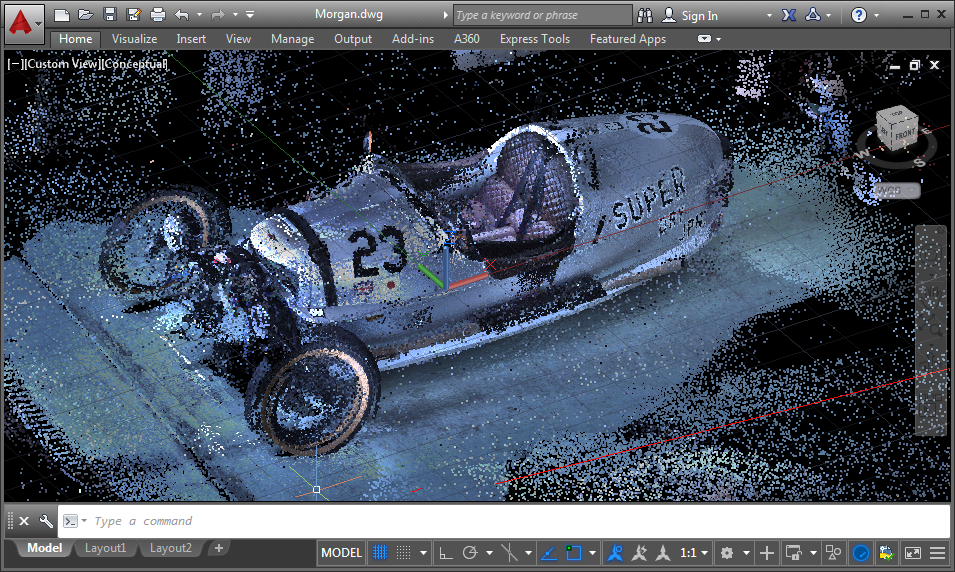Open the Layout1 tab
The image size is (955, 572).
(106, 548)
